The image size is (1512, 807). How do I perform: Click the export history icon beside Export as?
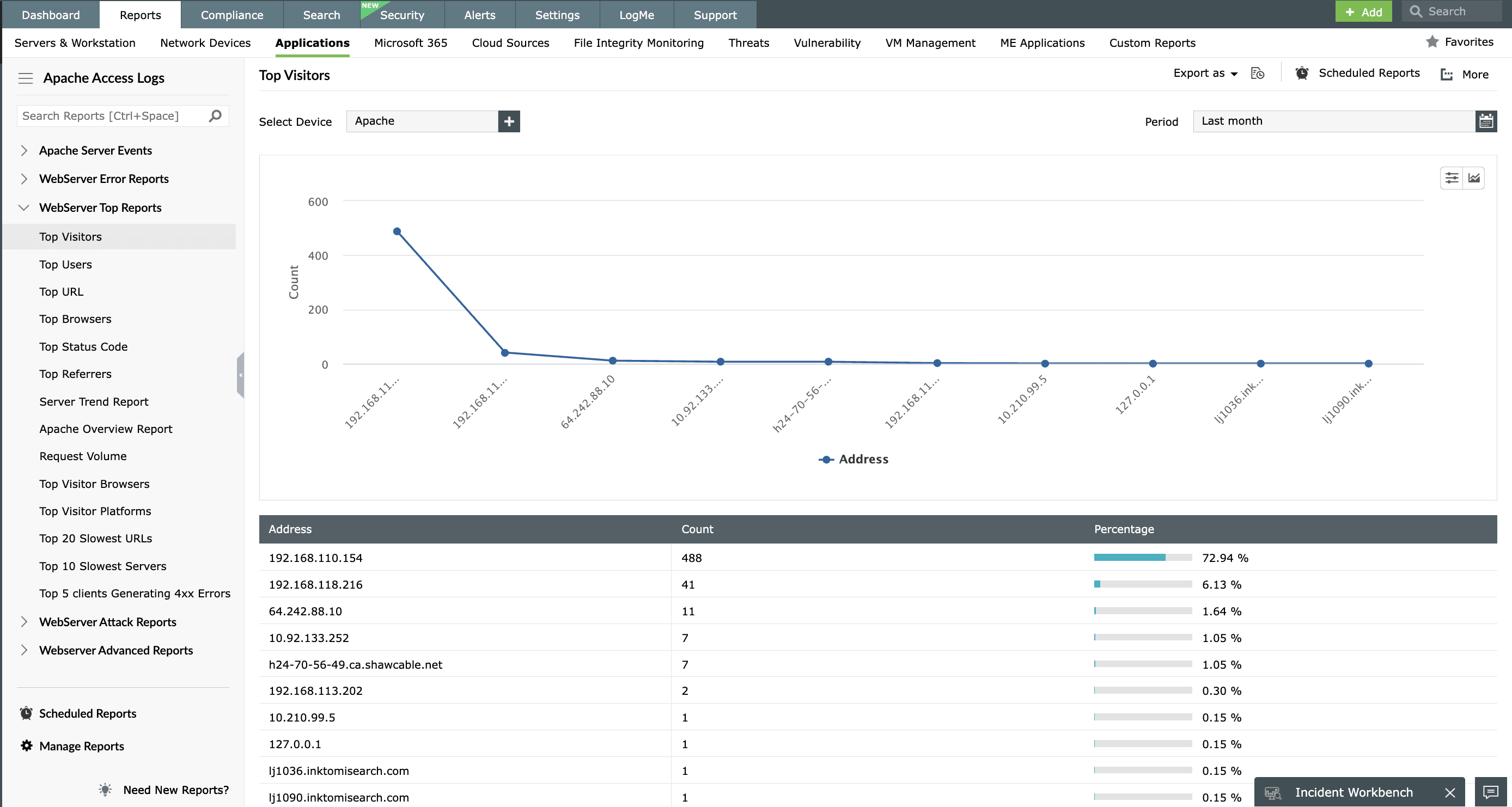point(1257,74)
